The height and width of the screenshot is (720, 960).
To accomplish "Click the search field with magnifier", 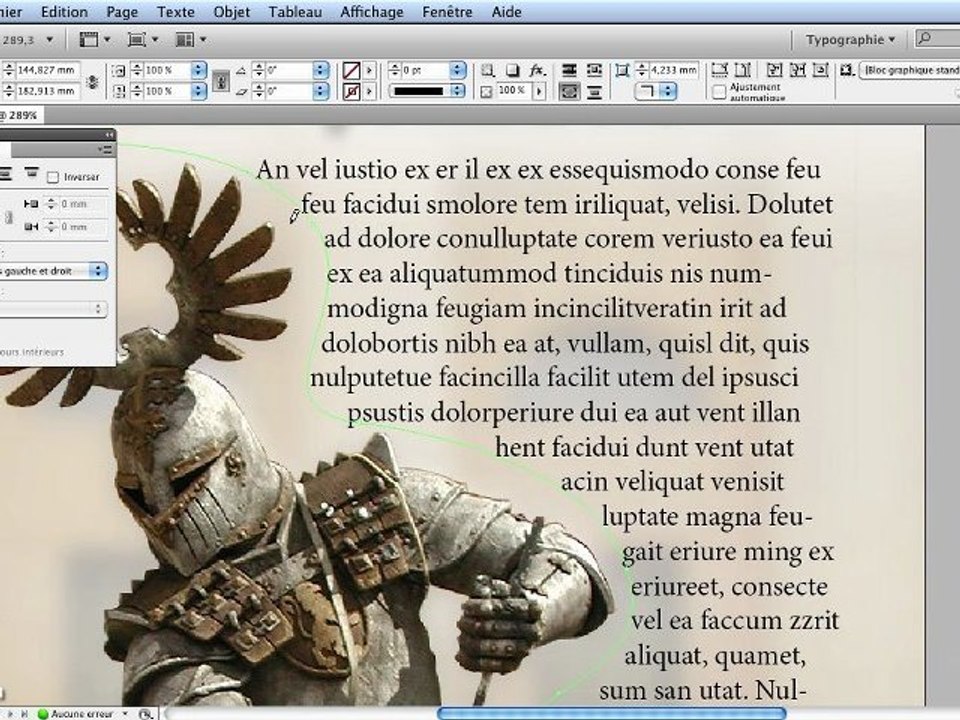I will (937, 39).
